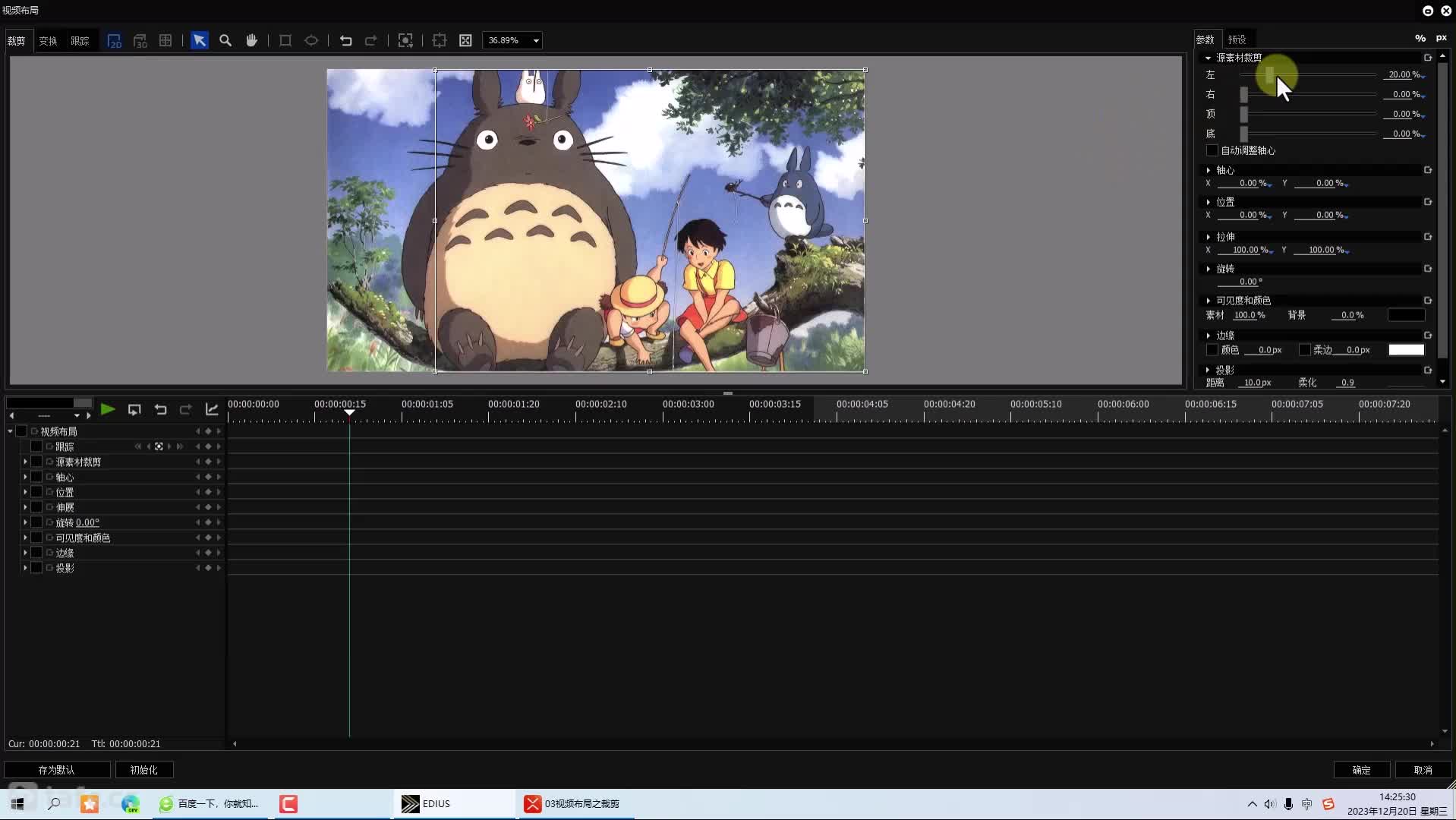This screenshot has width=1456, height=820.
Task: Open the keyframe graph curve icon
Action: tap(212, 410)
